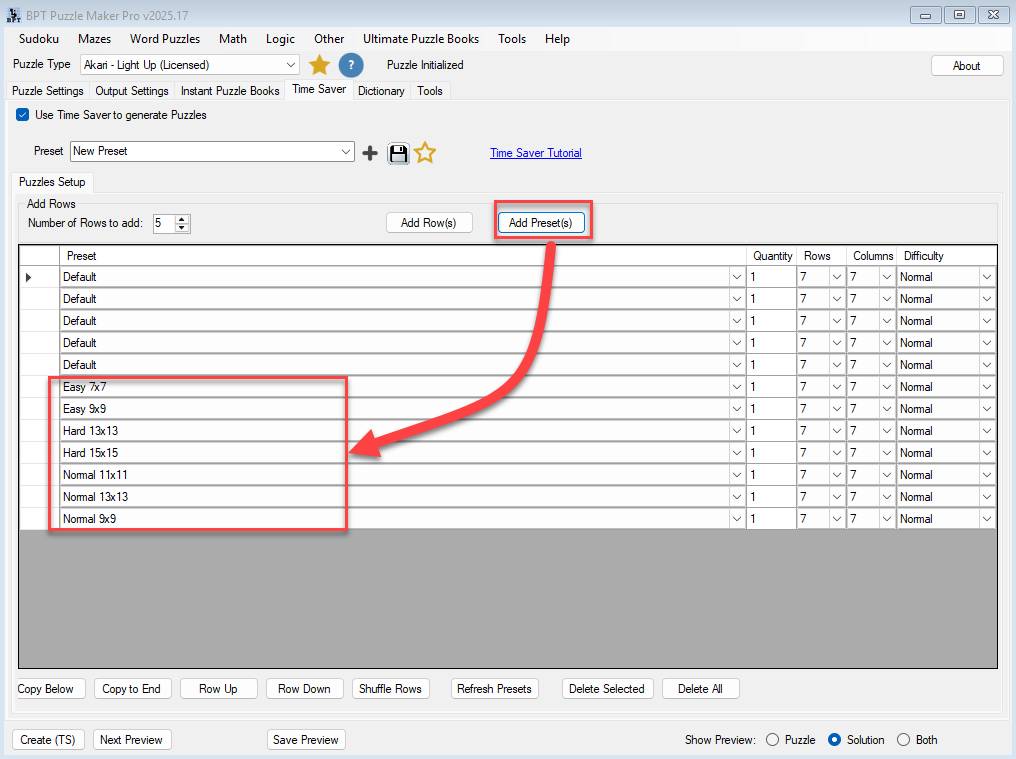
Task: Open help via blue question mark icon
Action: pyautogui.click(x=350, y=65)
